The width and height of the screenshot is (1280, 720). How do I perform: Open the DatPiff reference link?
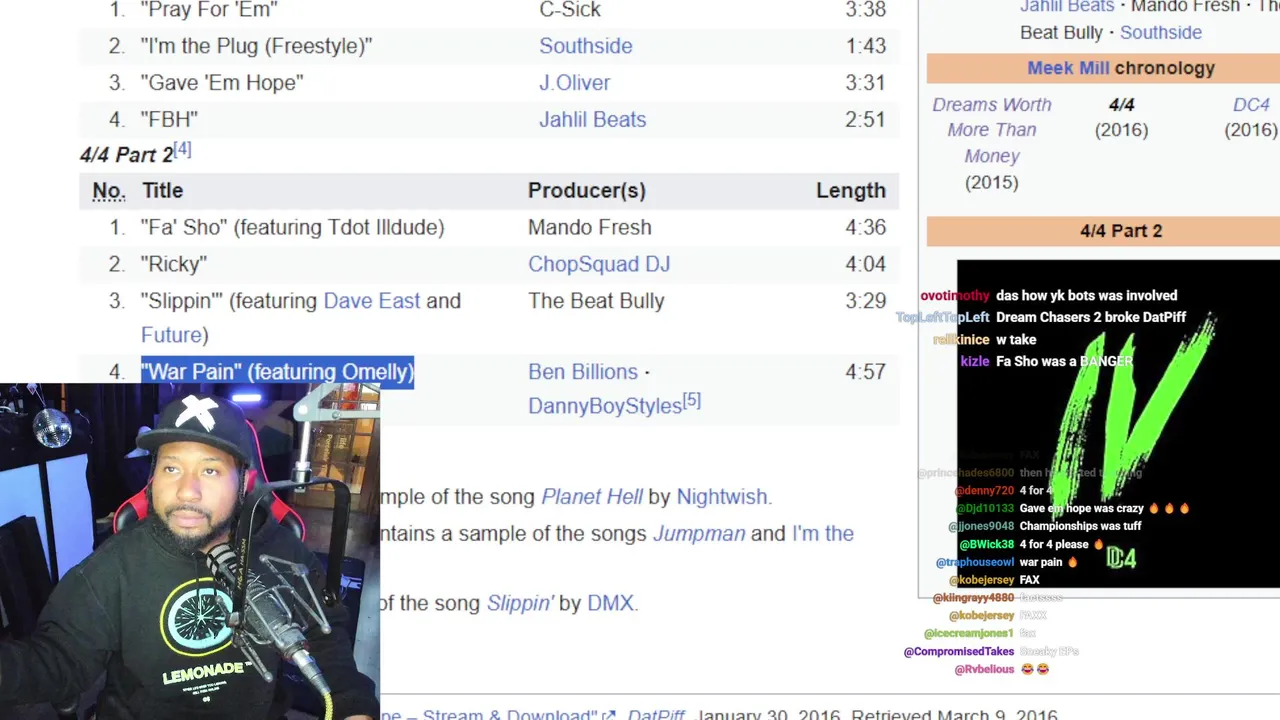656,715
